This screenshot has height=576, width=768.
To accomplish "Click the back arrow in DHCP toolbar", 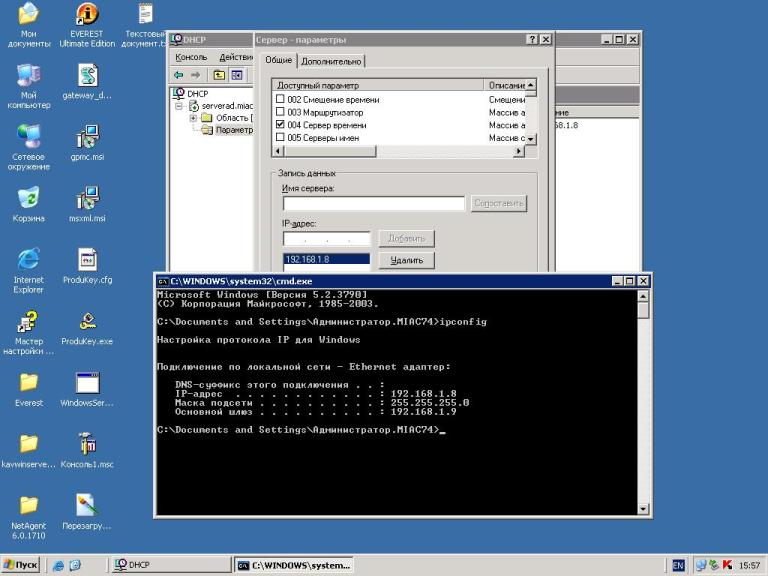I will [x=179, y=75].
